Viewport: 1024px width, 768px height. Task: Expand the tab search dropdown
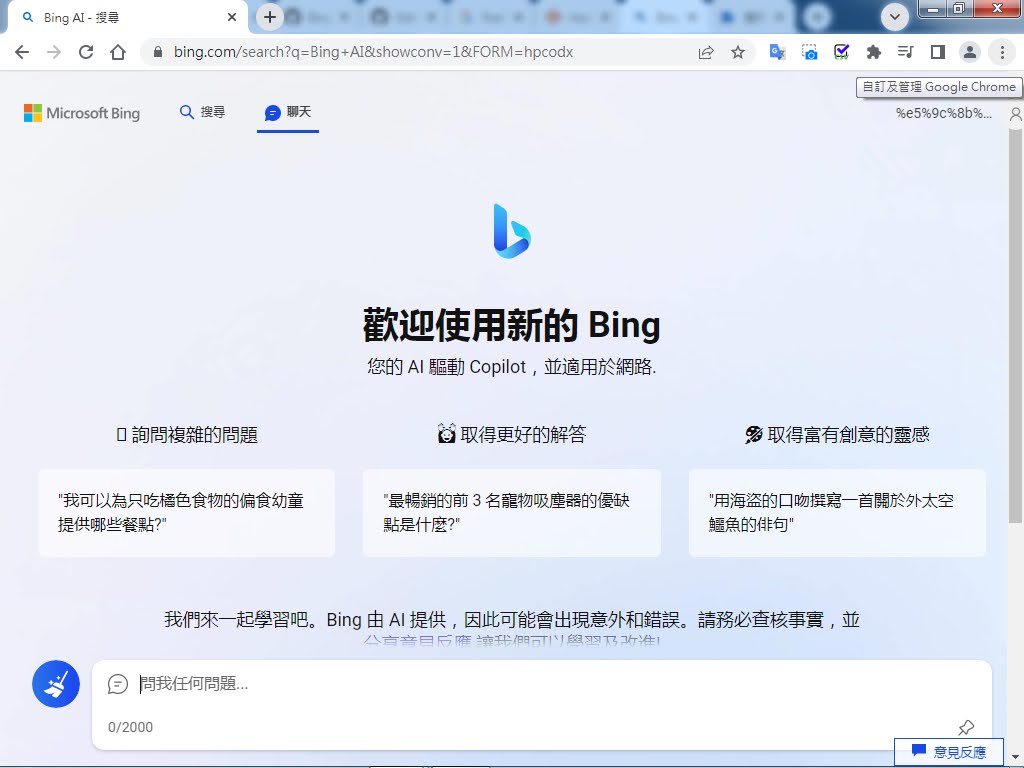coord(895,17)
